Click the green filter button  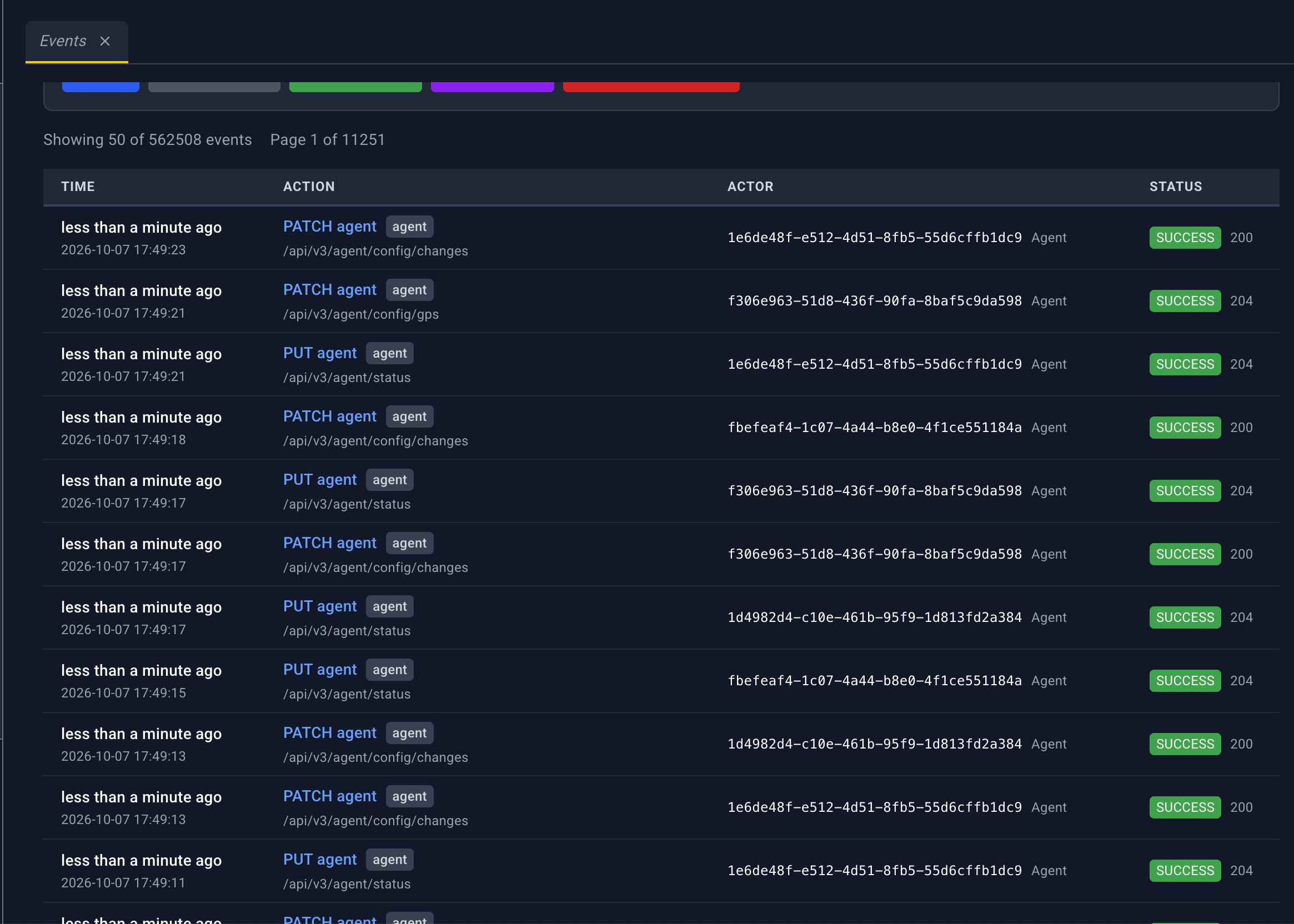coord(355,87)
